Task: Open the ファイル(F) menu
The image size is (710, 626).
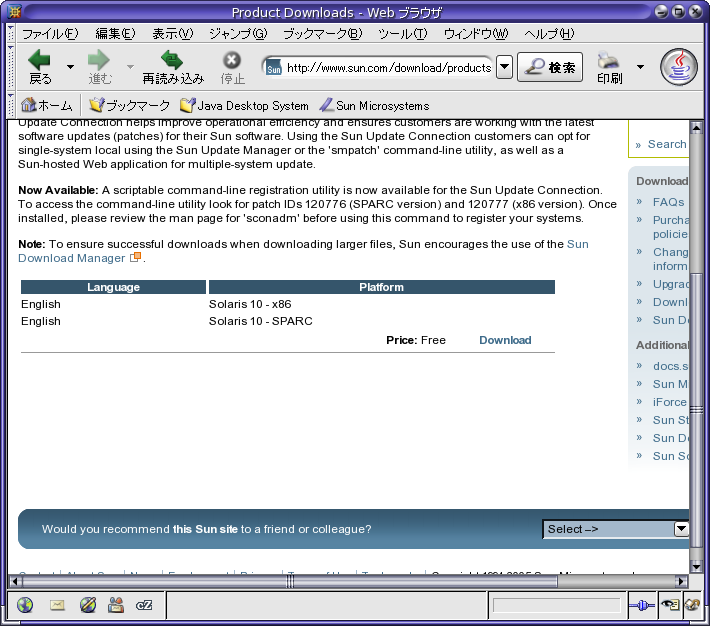Action: (x=50, y=34)
